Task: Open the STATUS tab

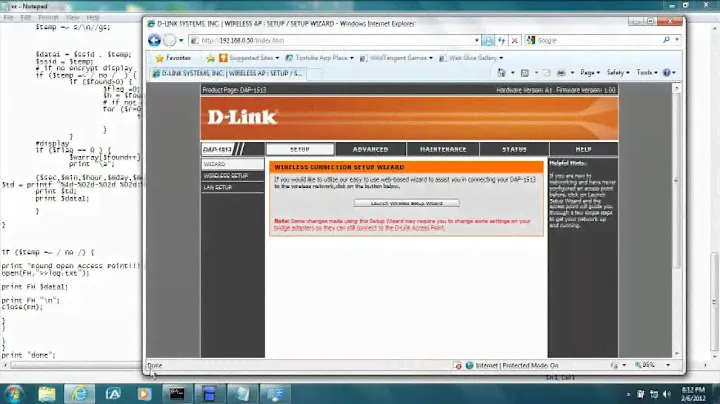Action: (x=514, y=149)
